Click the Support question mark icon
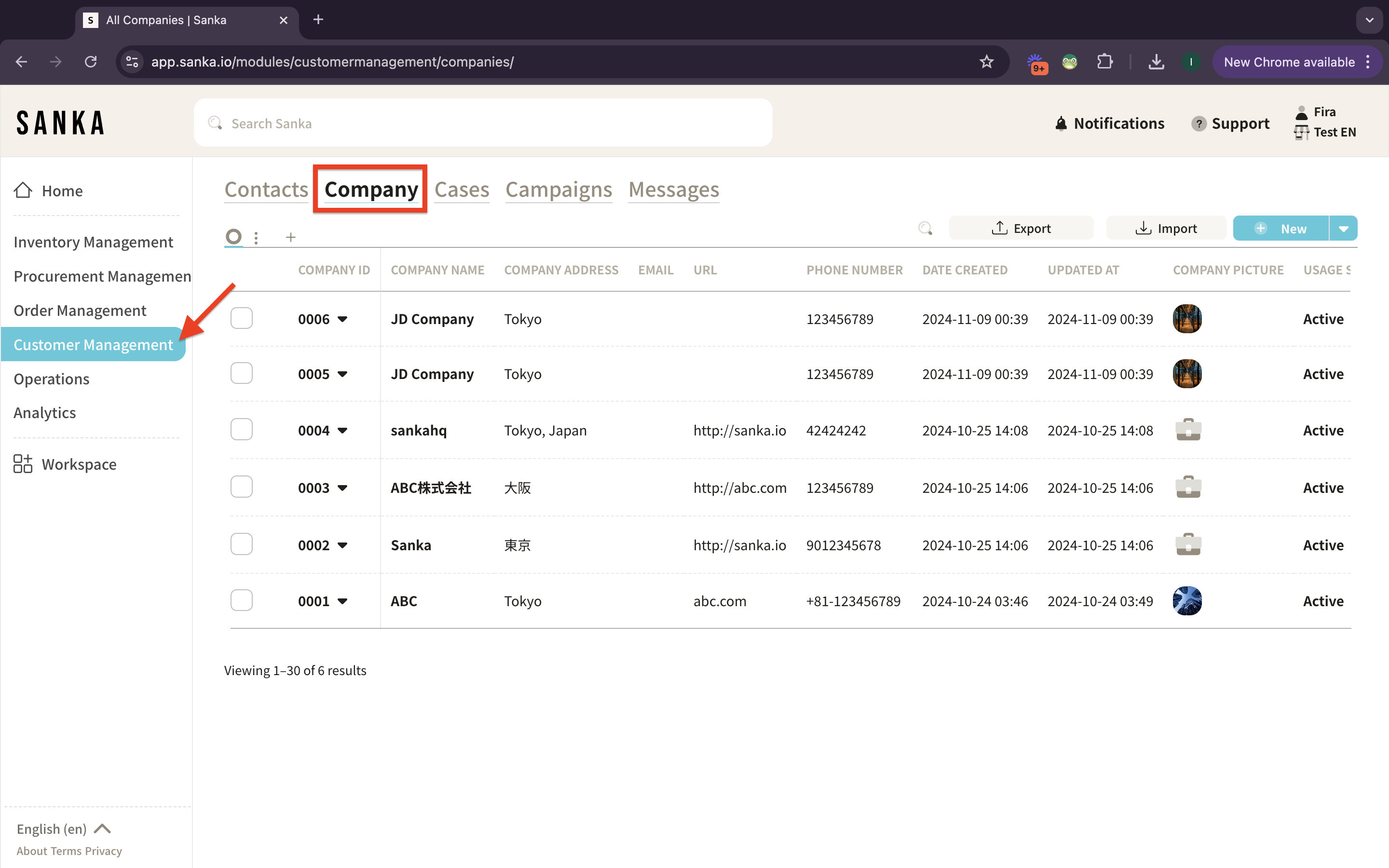 (1198, 123)
